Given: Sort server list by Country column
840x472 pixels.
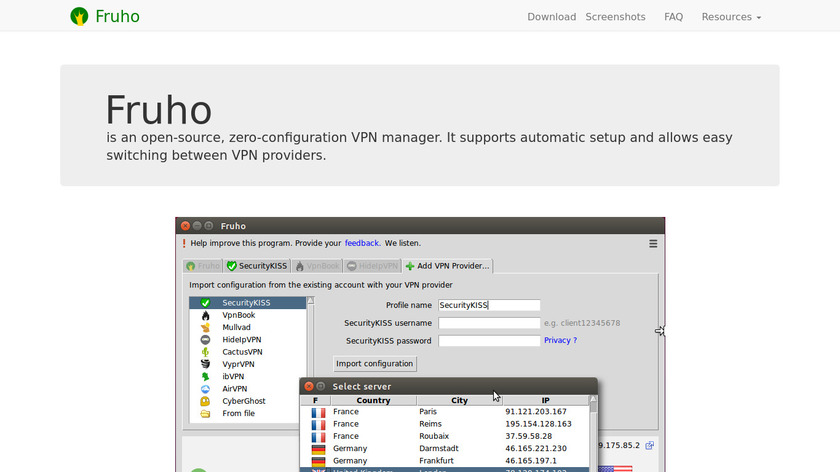Looking at the screenshot, I should [x=373, y=400].
